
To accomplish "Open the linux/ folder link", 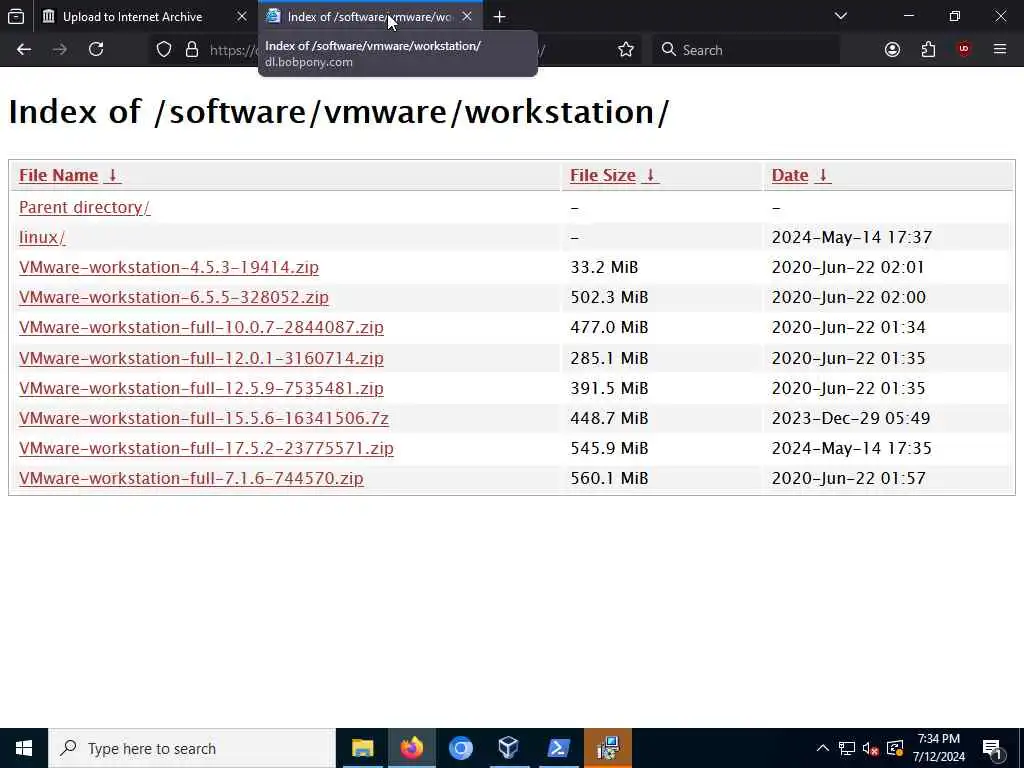I will tap(42, 237).
